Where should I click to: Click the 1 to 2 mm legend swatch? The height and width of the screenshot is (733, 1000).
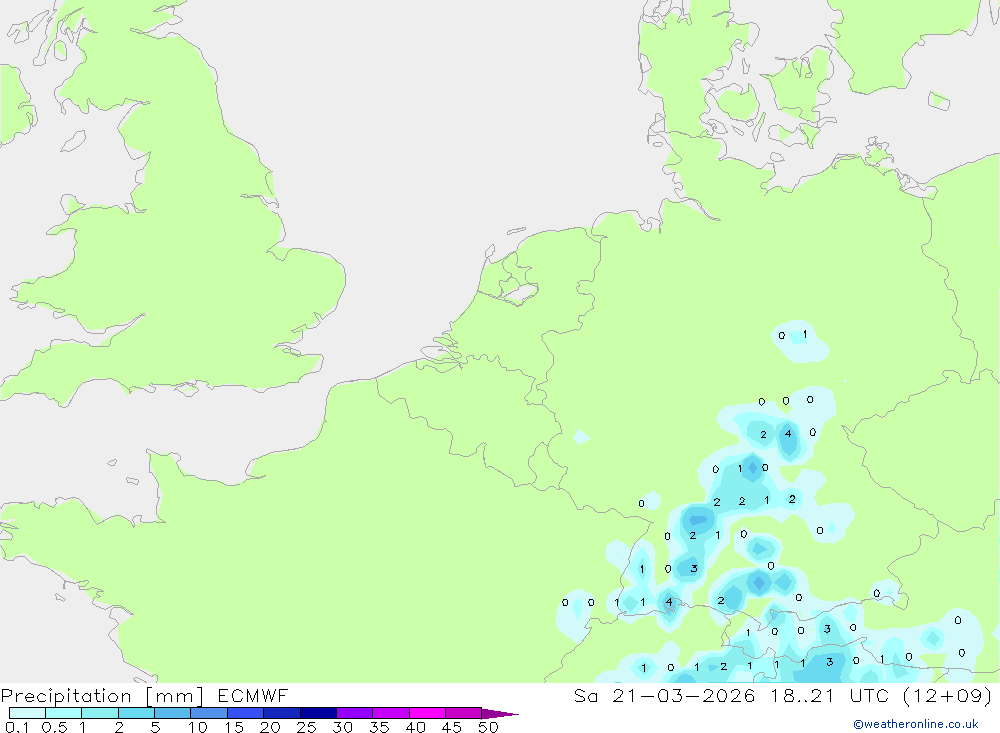[100, 713]
